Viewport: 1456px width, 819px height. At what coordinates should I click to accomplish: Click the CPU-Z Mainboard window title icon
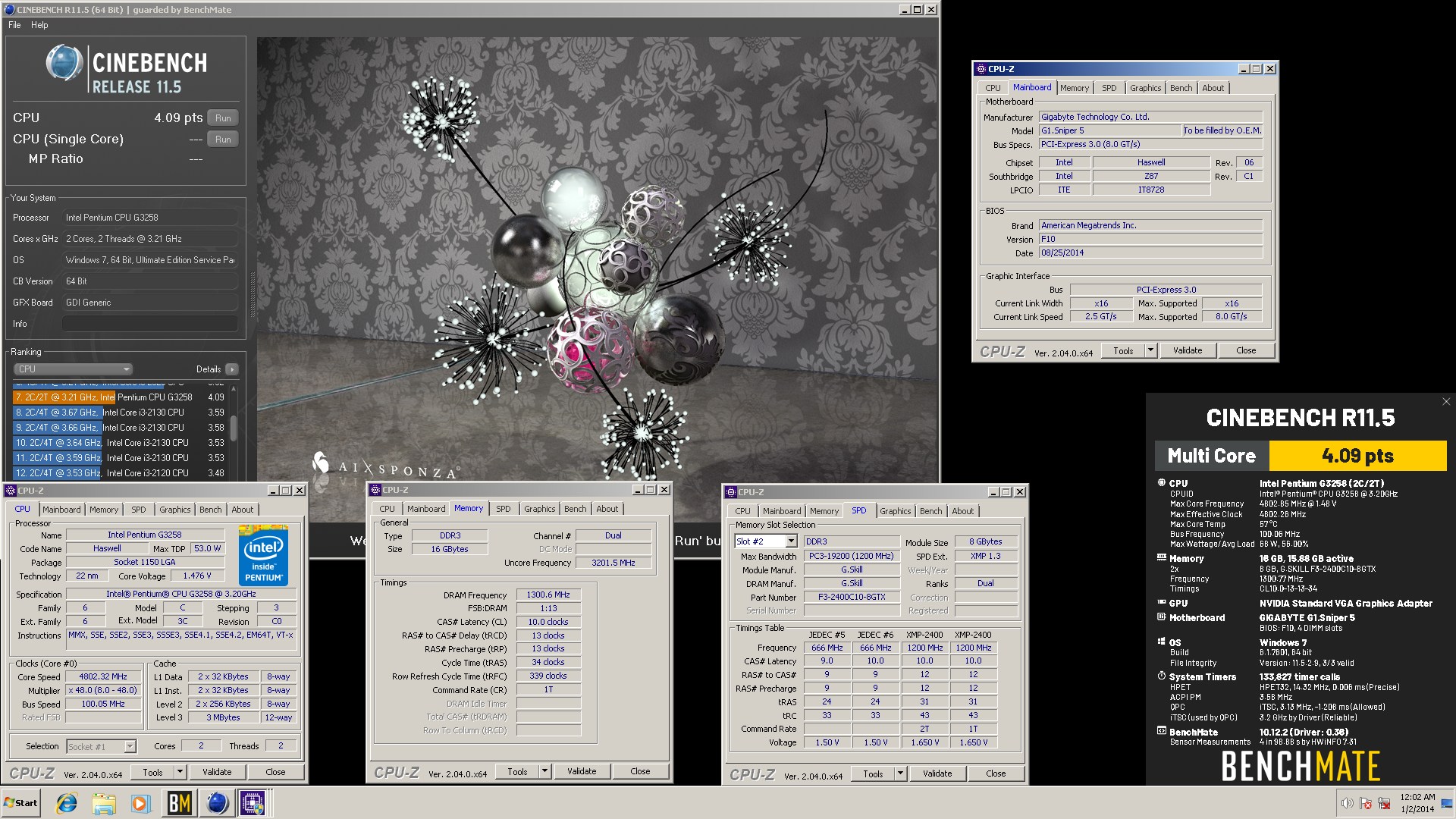(x=981, y=69)
